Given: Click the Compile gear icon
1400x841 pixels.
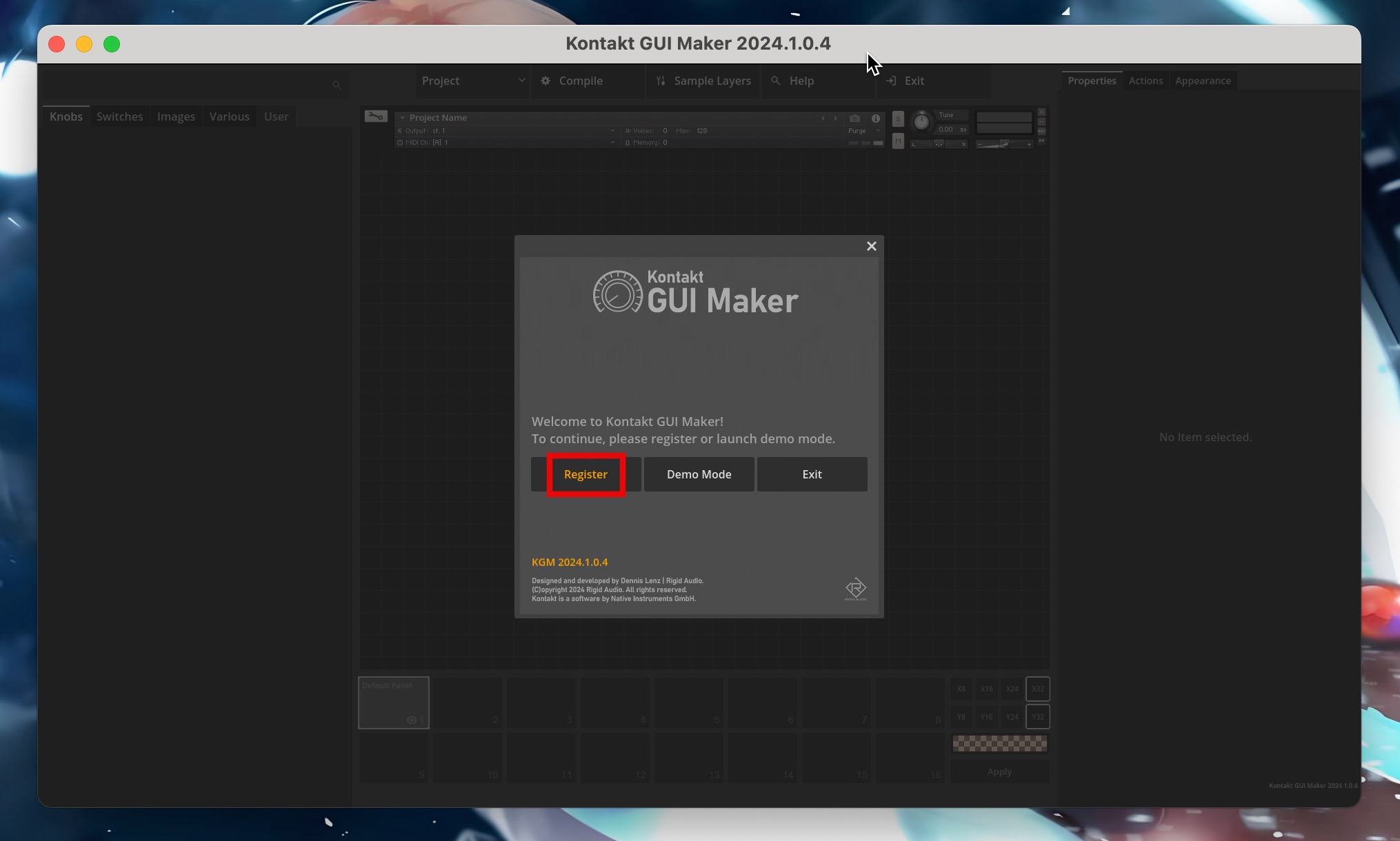Looking at the screenshot, I should coord(546,81).
